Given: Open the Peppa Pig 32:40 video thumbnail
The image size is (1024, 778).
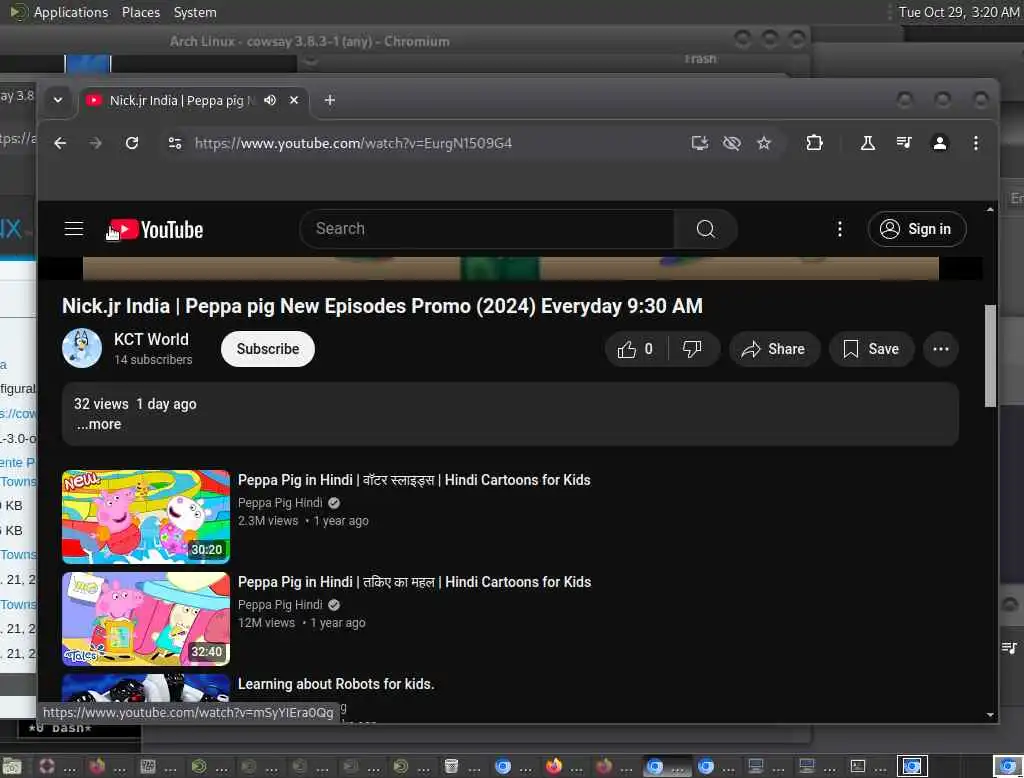Looking at the screenshot, I should click(146, 619).
